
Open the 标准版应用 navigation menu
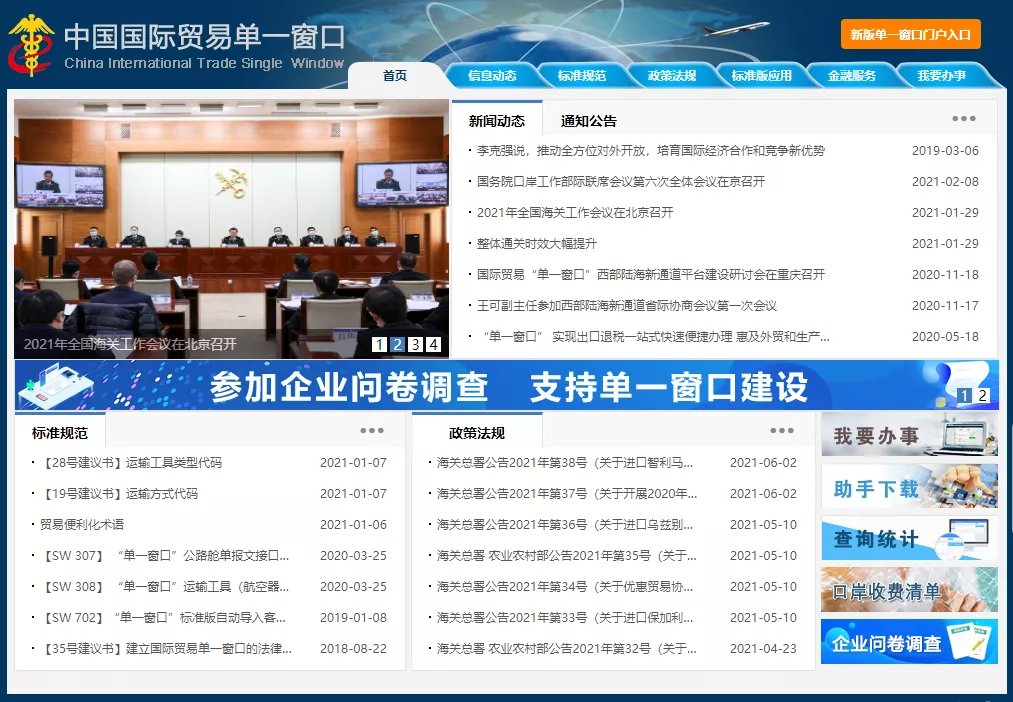pyautogui.click(x=764, y=74)
